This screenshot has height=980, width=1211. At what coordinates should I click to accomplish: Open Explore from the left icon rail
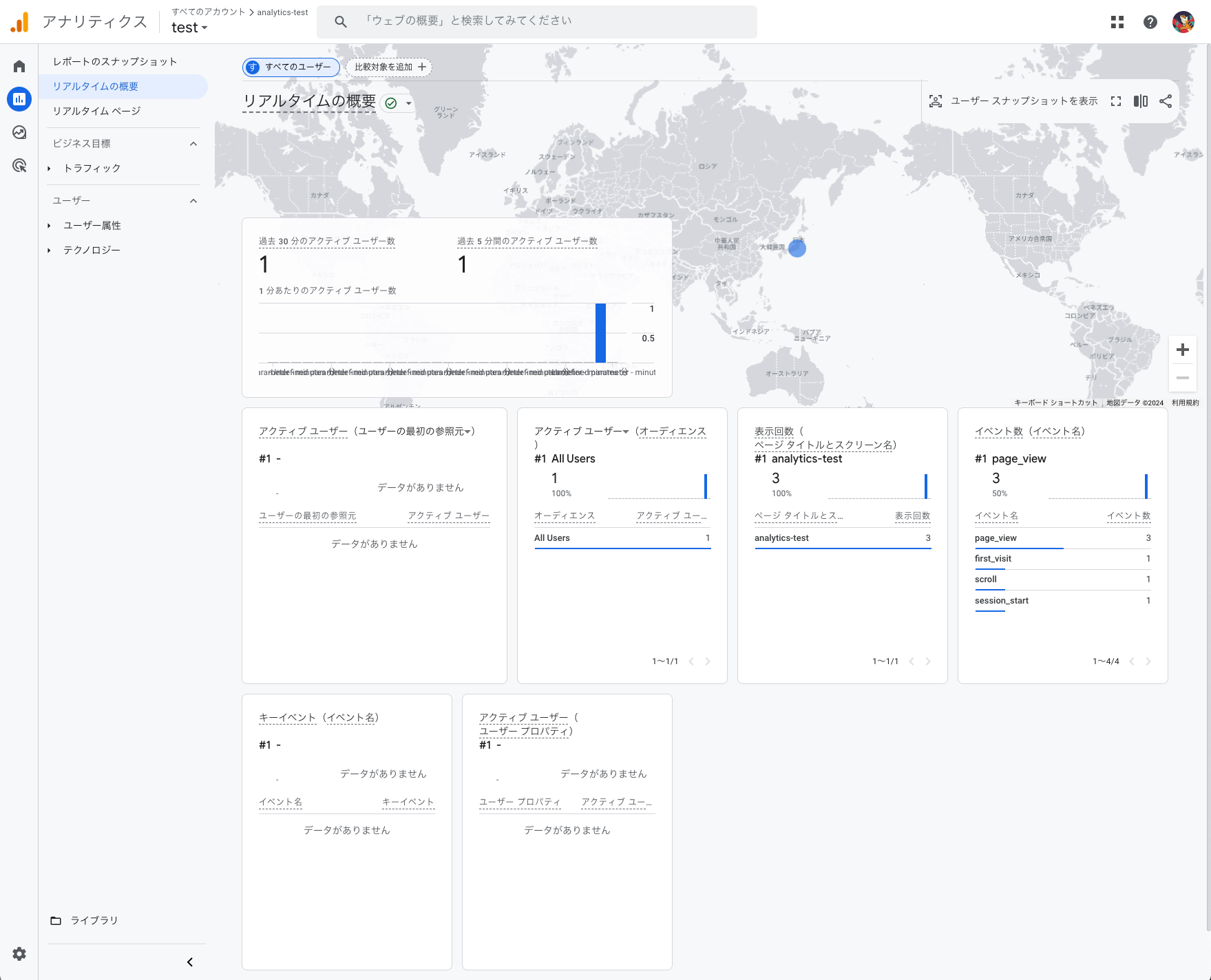19,132
